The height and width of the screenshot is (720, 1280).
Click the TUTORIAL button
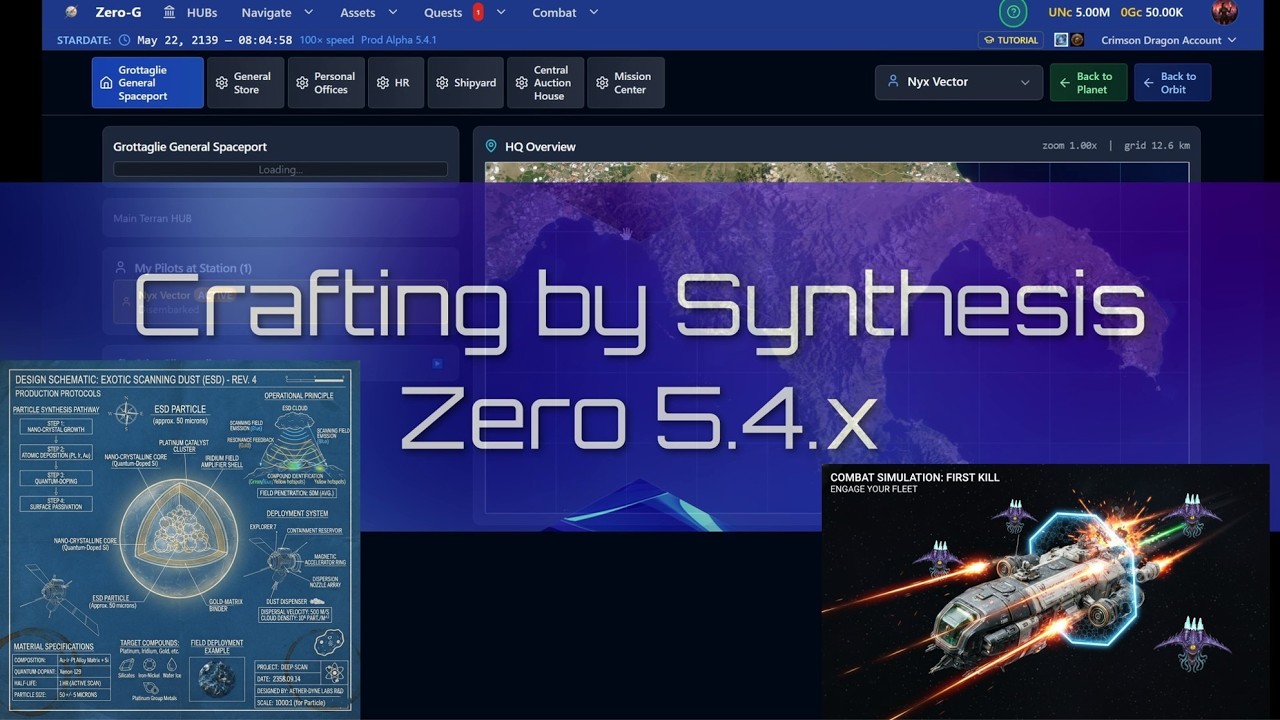click(1011, 40)
